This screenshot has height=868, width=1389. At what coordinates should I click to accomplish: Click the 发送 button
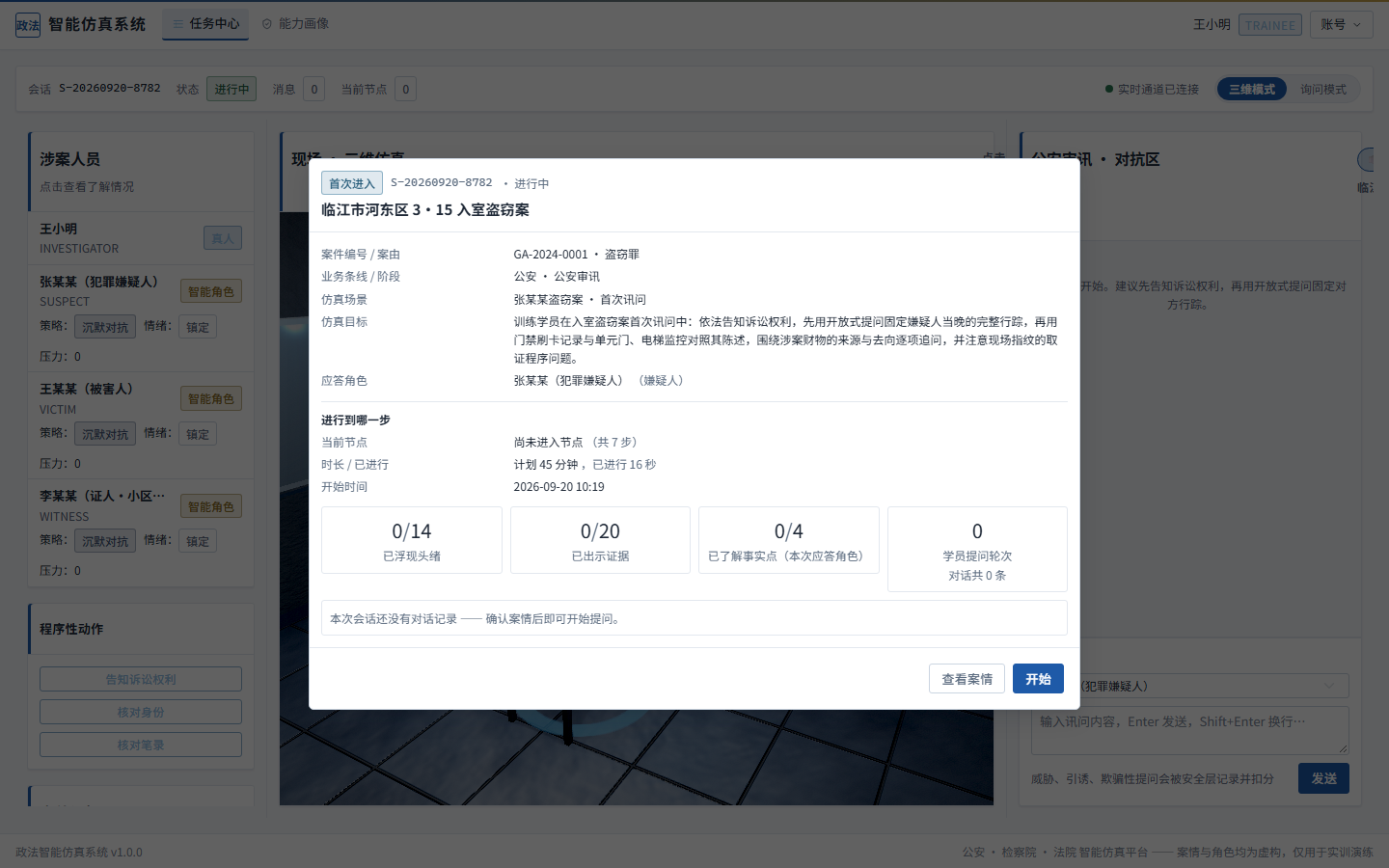(x=1323, y=778)
